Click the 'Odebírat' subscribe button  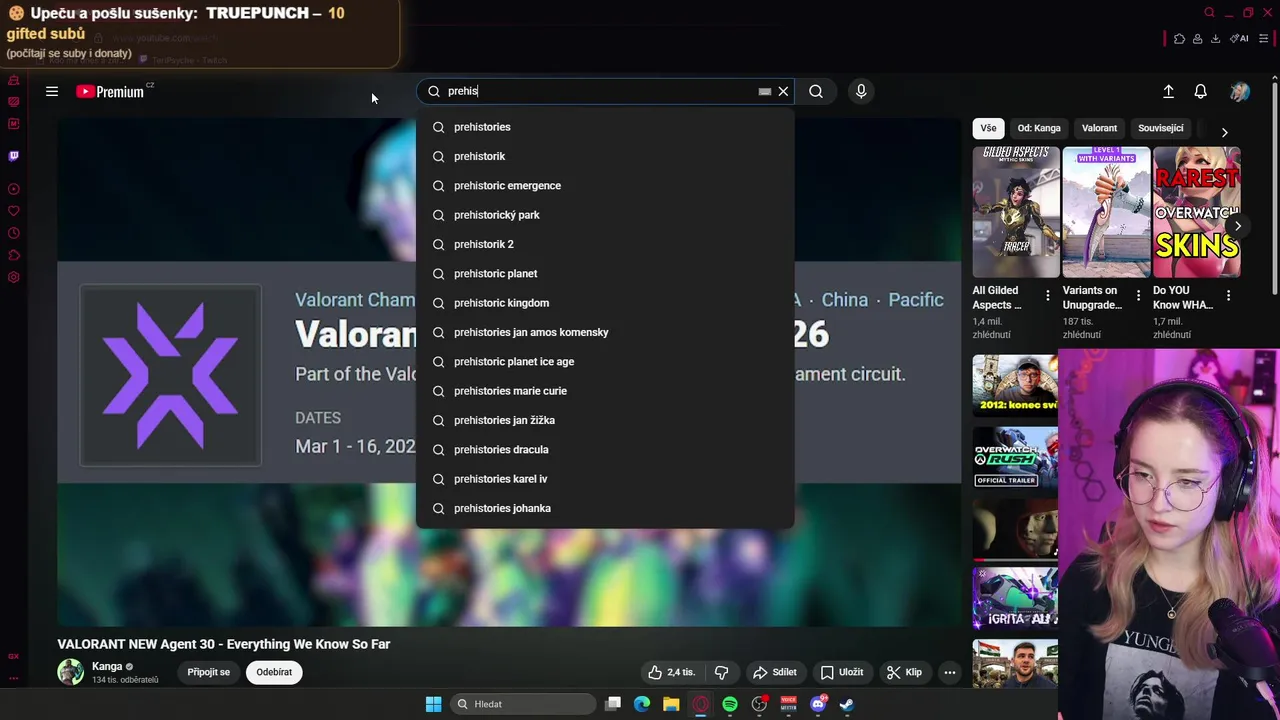pos(274,672)
